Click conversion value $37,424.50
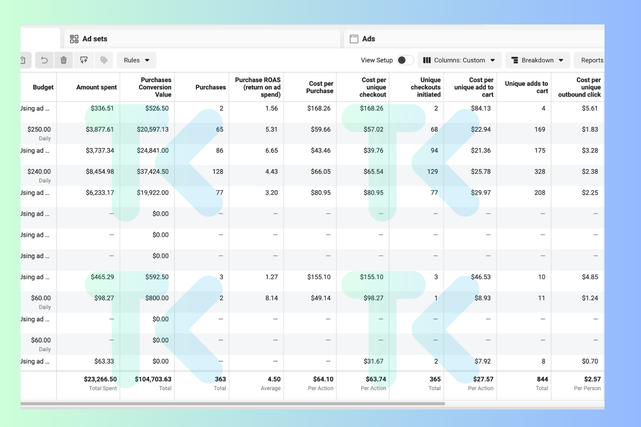641x427 pixels. click(152, 172)
